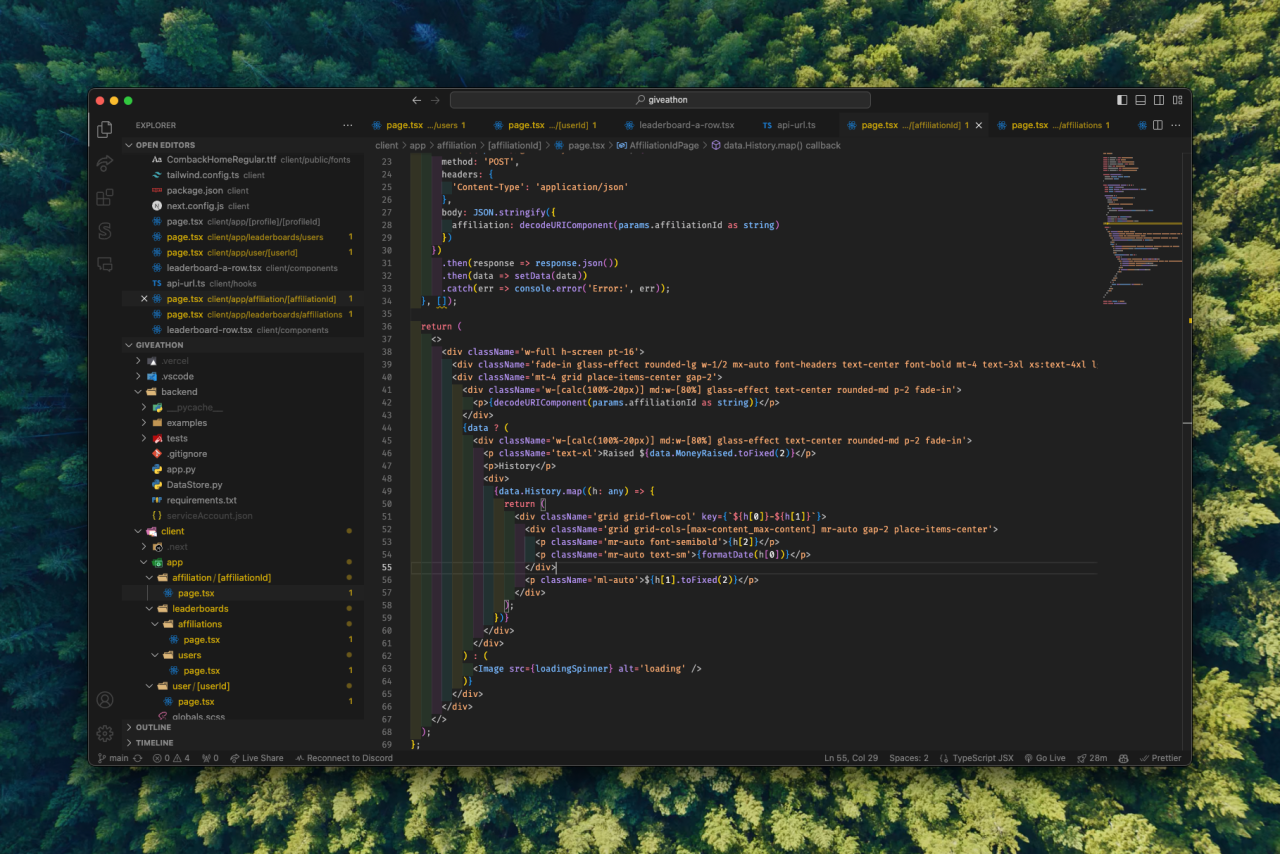Click the Accounts icon in activity bar
Viewport: 1280px width, 854px height.
coord(104,700)
